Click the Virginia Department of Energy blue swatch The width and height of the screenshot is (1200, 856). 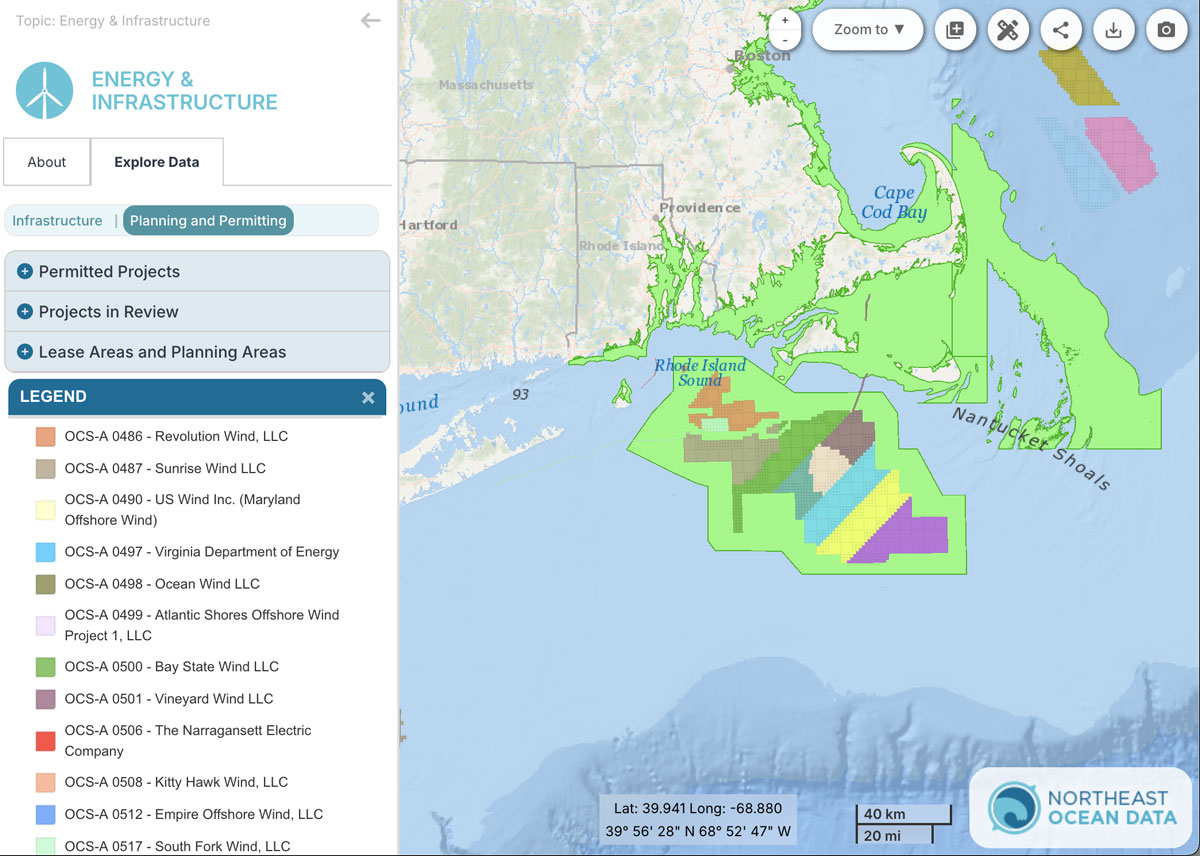point(45,552)
